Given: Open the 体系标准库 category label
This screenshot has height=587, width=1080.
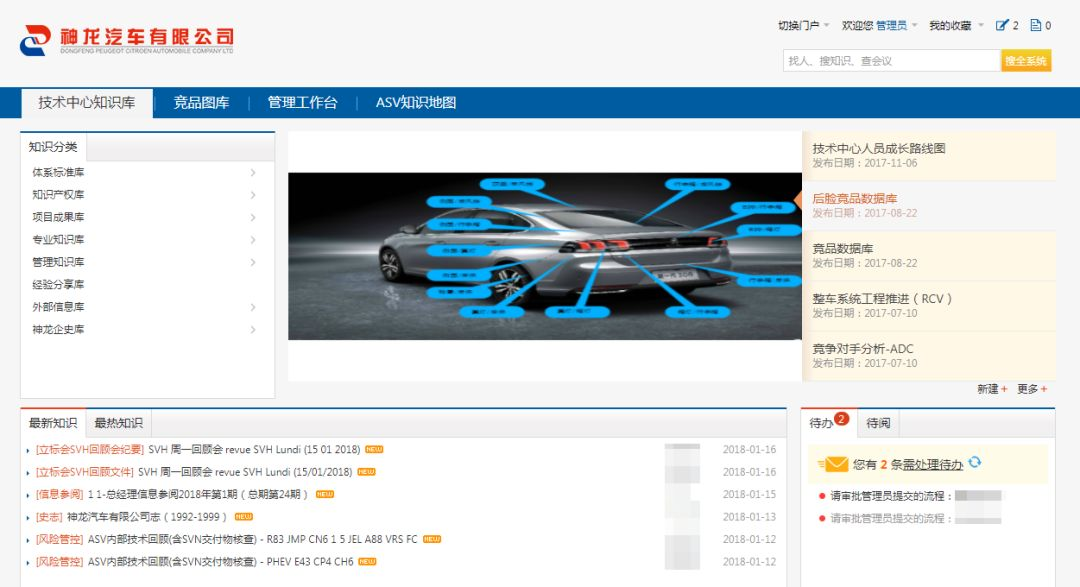Looking at the screenshot, I should [x=58, y=172].
